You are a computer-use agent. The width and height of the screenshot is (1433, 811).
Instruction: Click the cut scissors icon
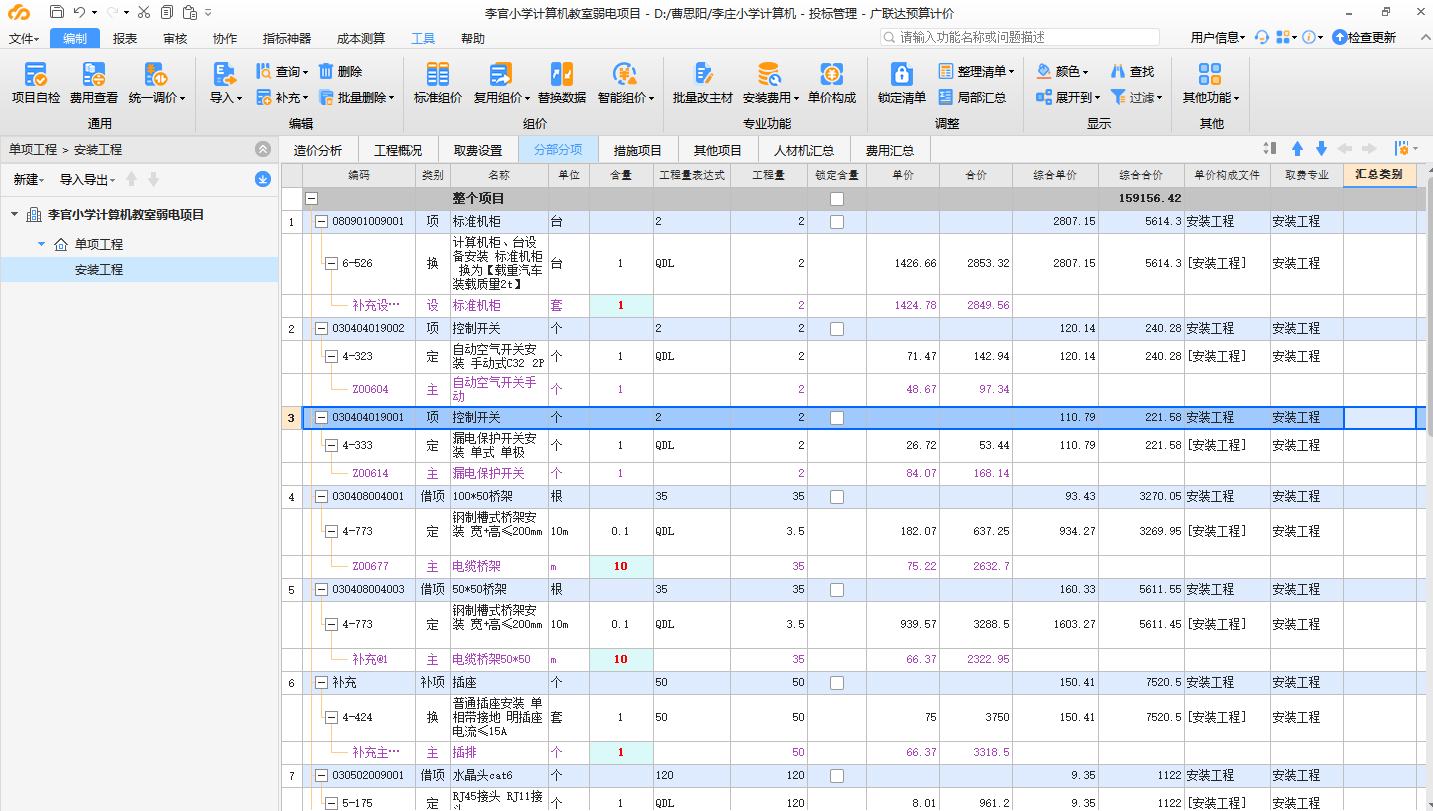(144, 12)
